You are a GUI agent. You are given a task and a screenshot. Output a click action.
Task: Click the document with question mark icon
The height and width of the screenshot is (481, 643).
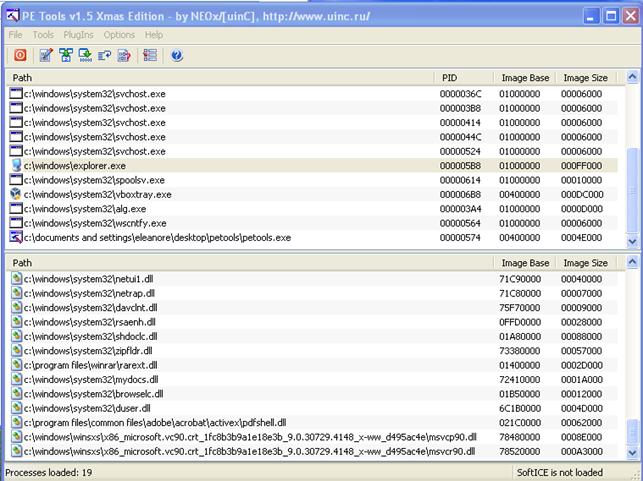click(124, 55)
